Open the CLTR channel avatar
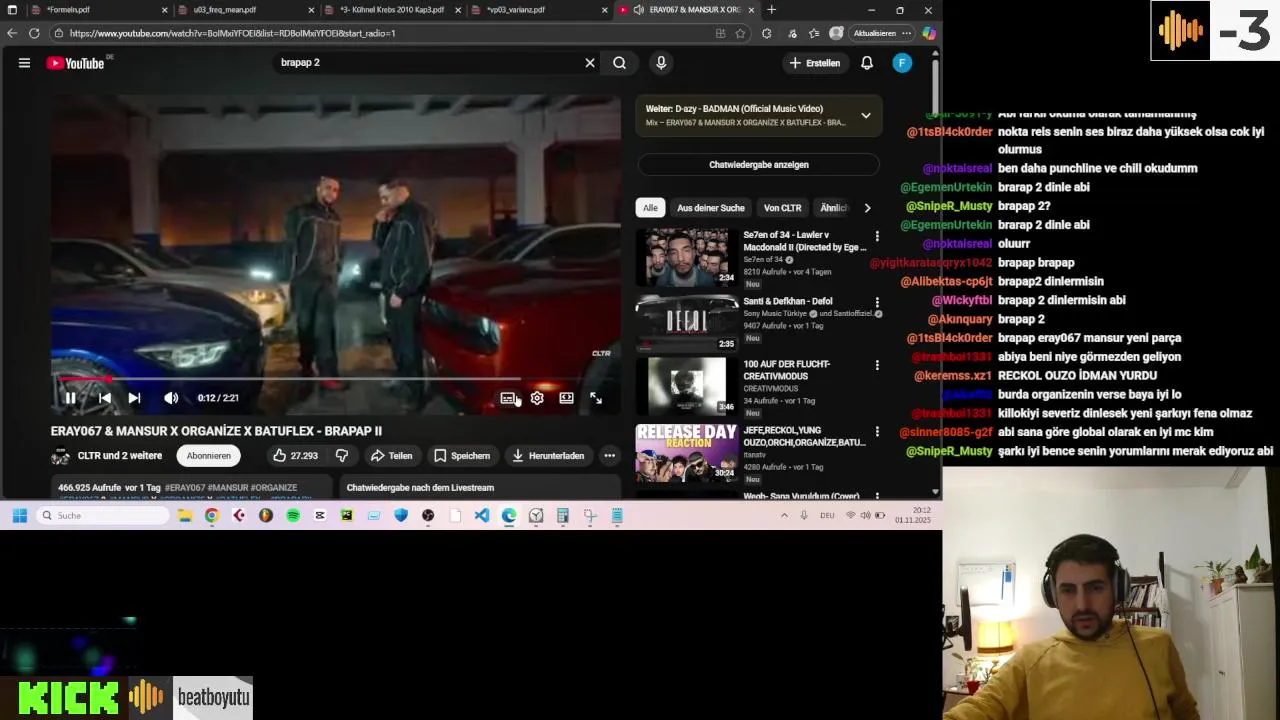Image resolution: width=1280 pixels, height=720 pixels. click(60, 456)
